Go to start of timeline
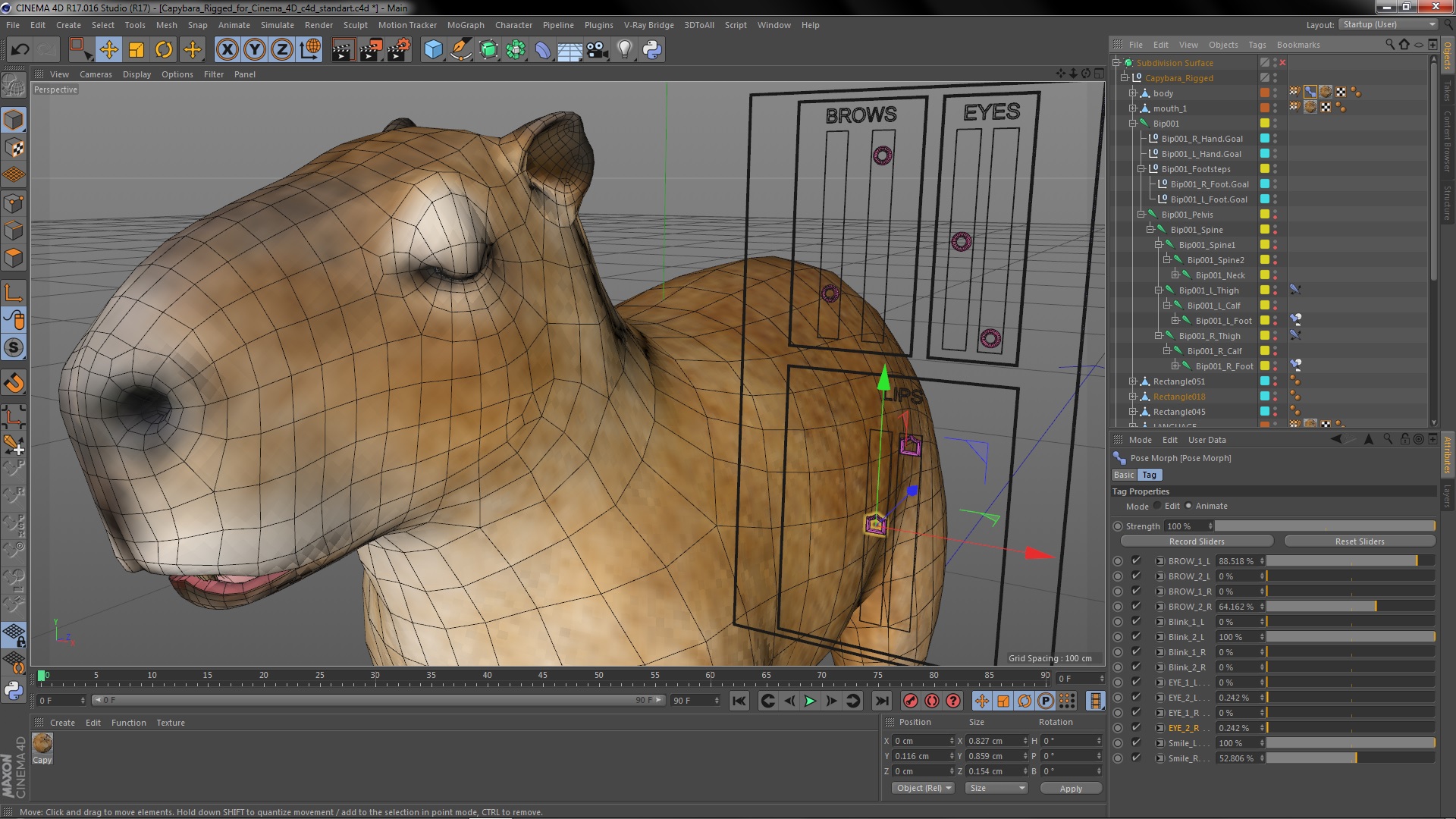 [x=739, y=701]
